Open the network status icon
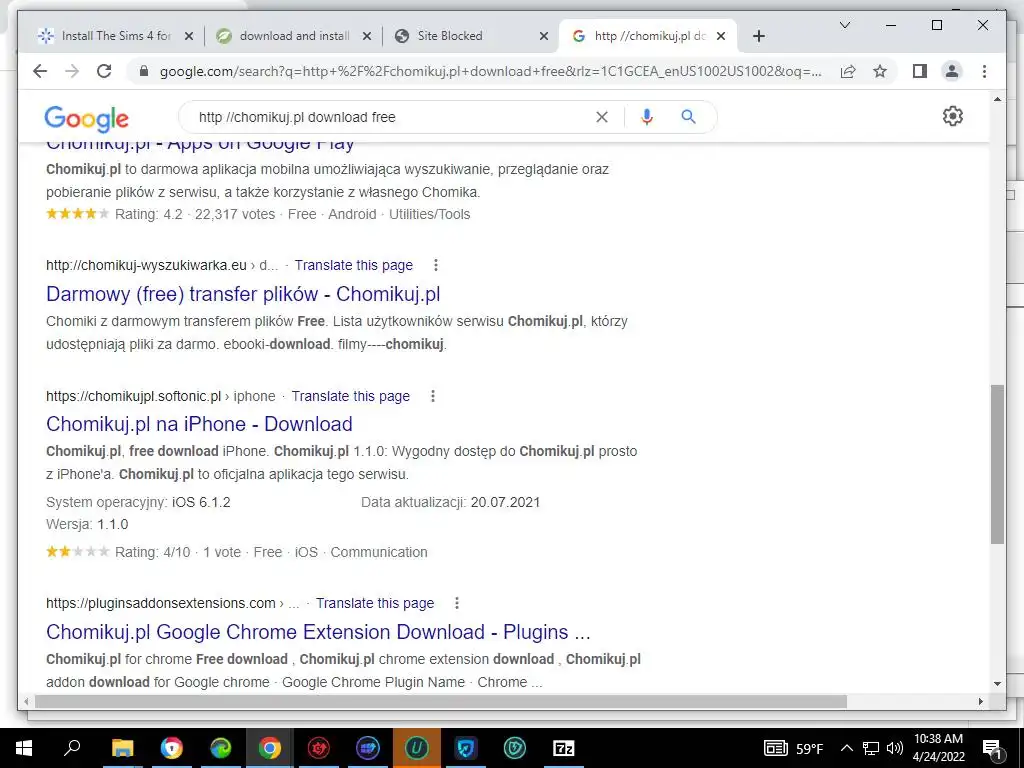Screen dimensions: 1024x768 point(871,748)
